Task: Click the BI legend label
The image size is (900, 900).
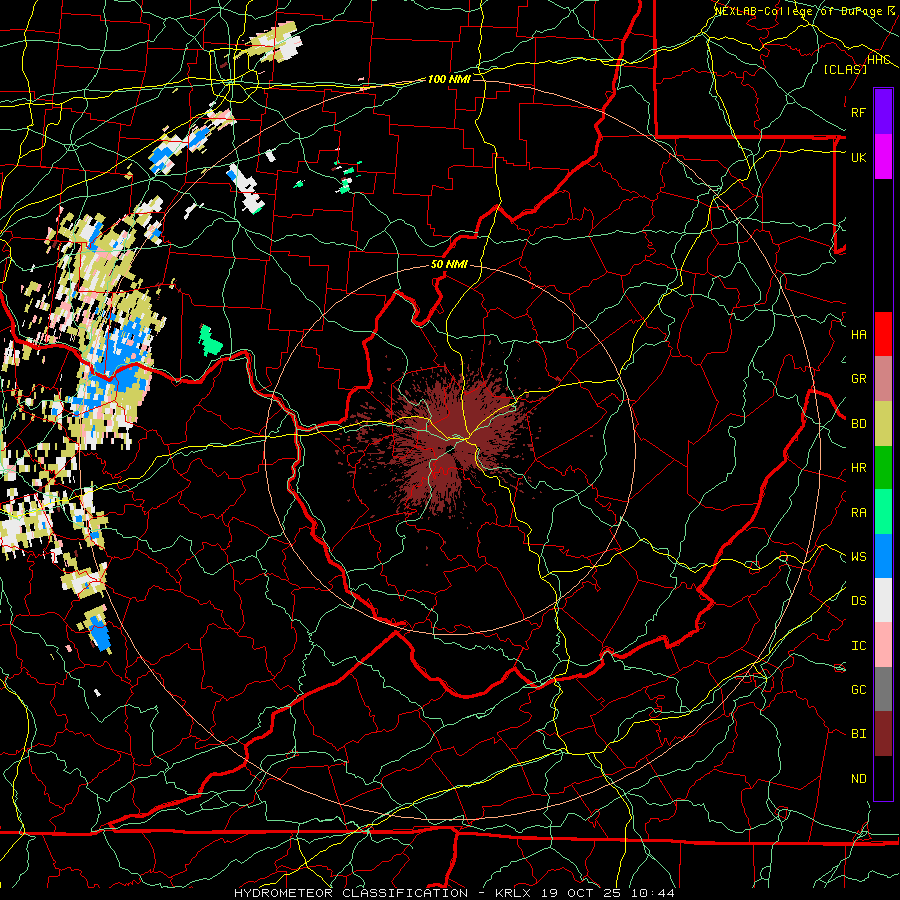Action: click(x=858, y=734)
